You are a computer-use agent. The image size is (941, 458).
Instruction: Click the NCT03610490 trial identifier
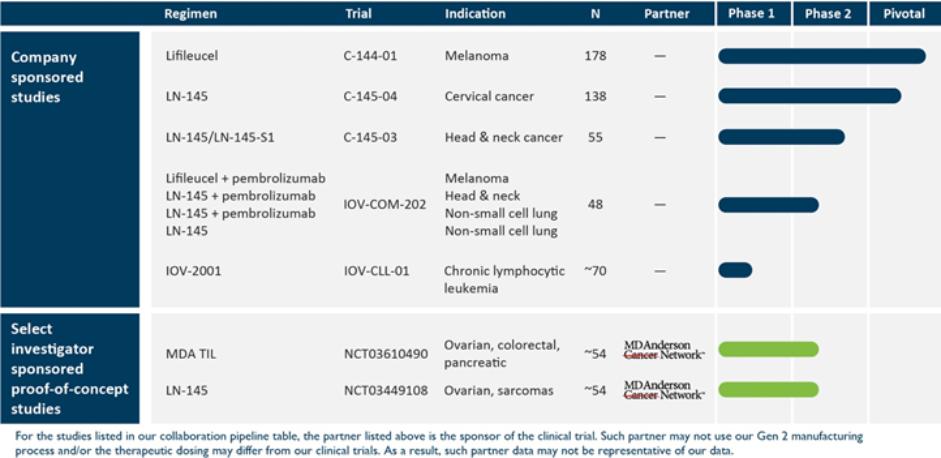(x=386, y=354)
